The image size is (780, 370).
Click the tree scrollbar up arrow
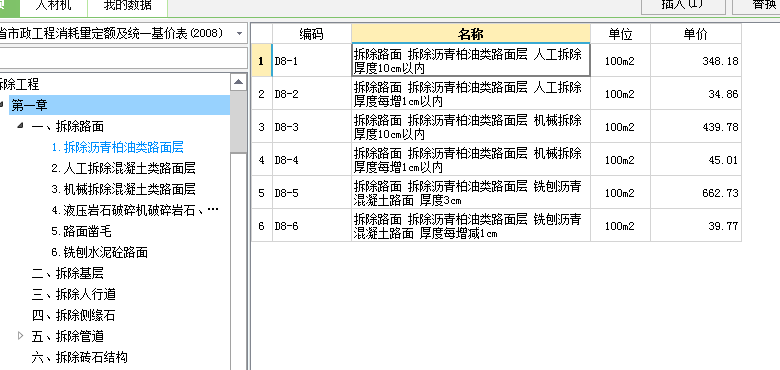click(239, 82)
